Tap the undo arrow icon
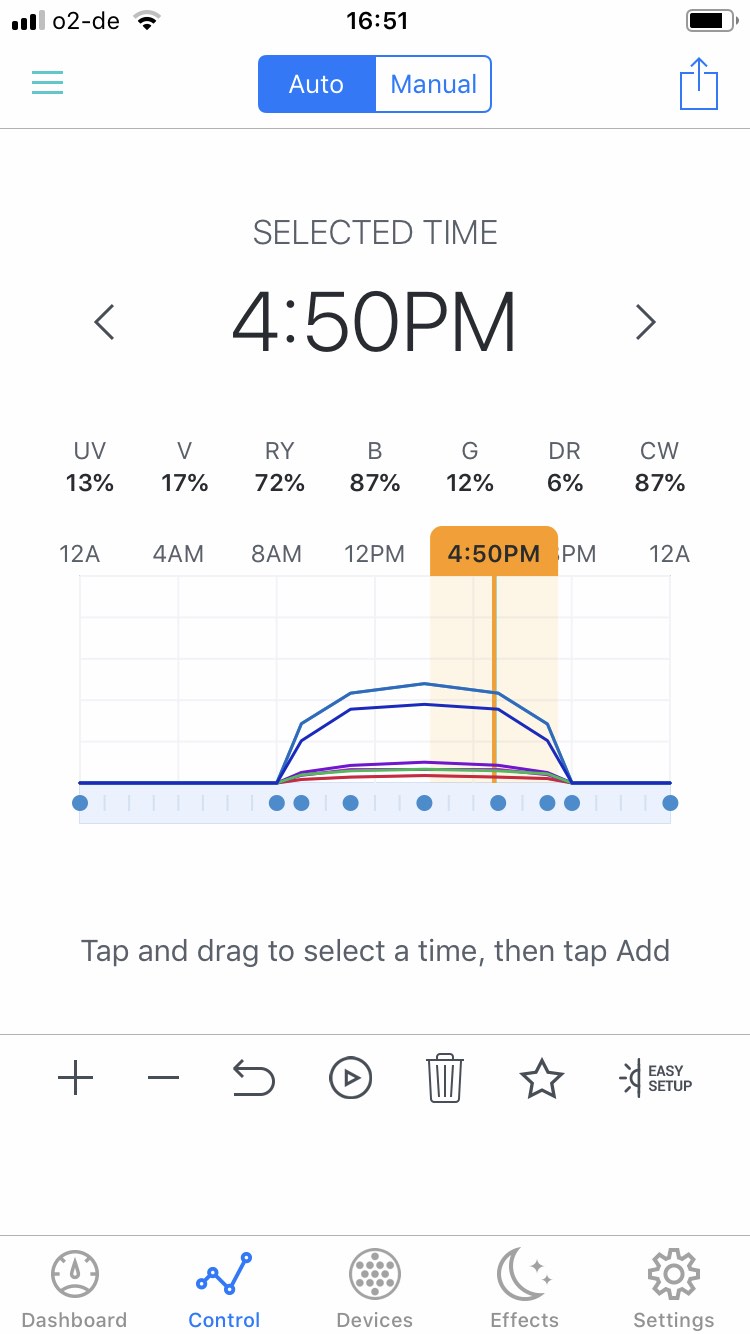Screen dimensions: 750x1334 click(253, 1078)
